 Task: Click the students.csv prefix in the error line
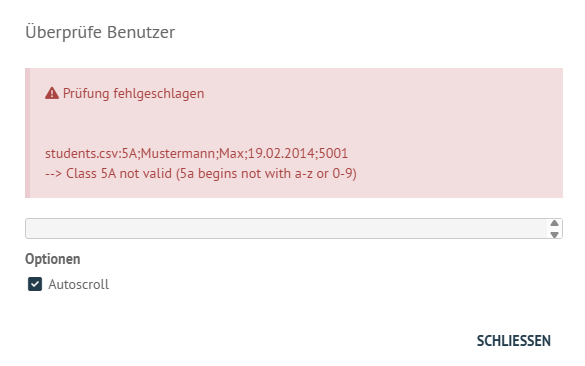(x=84, y=154)
